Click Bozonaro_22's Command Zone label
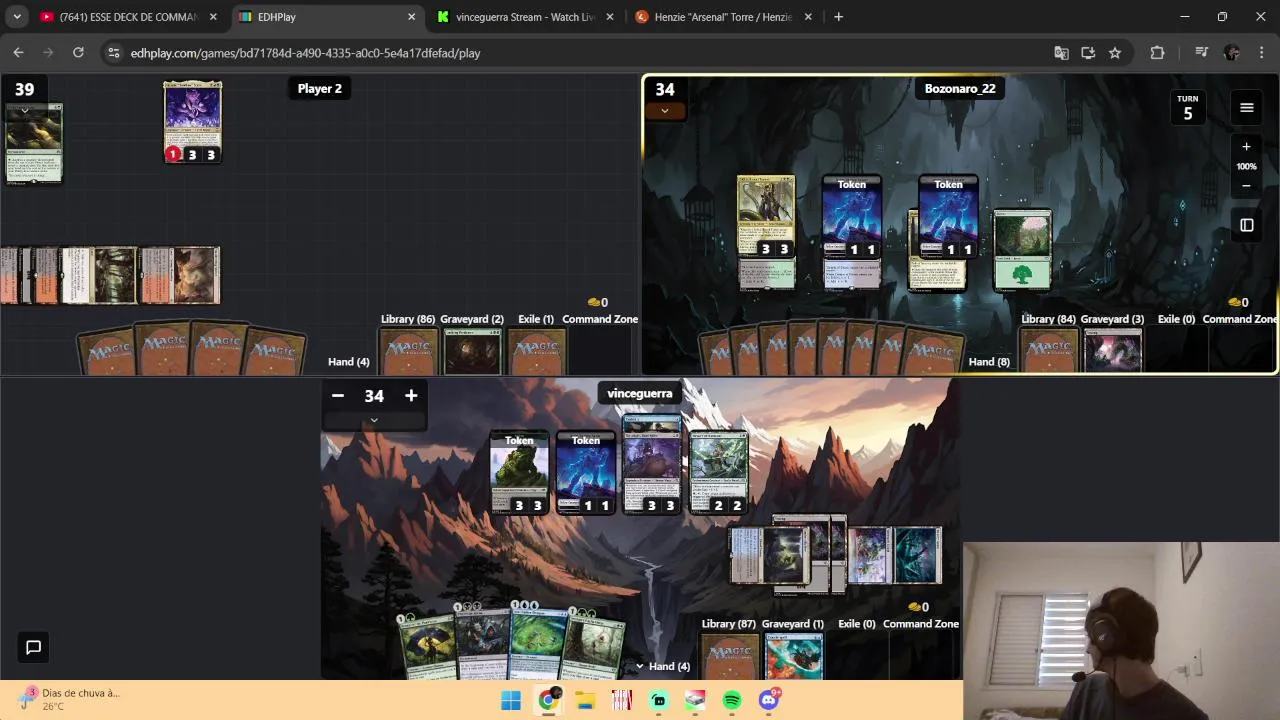The width and height of the screenshot is (1280, 720). (x=1240, y=319)
